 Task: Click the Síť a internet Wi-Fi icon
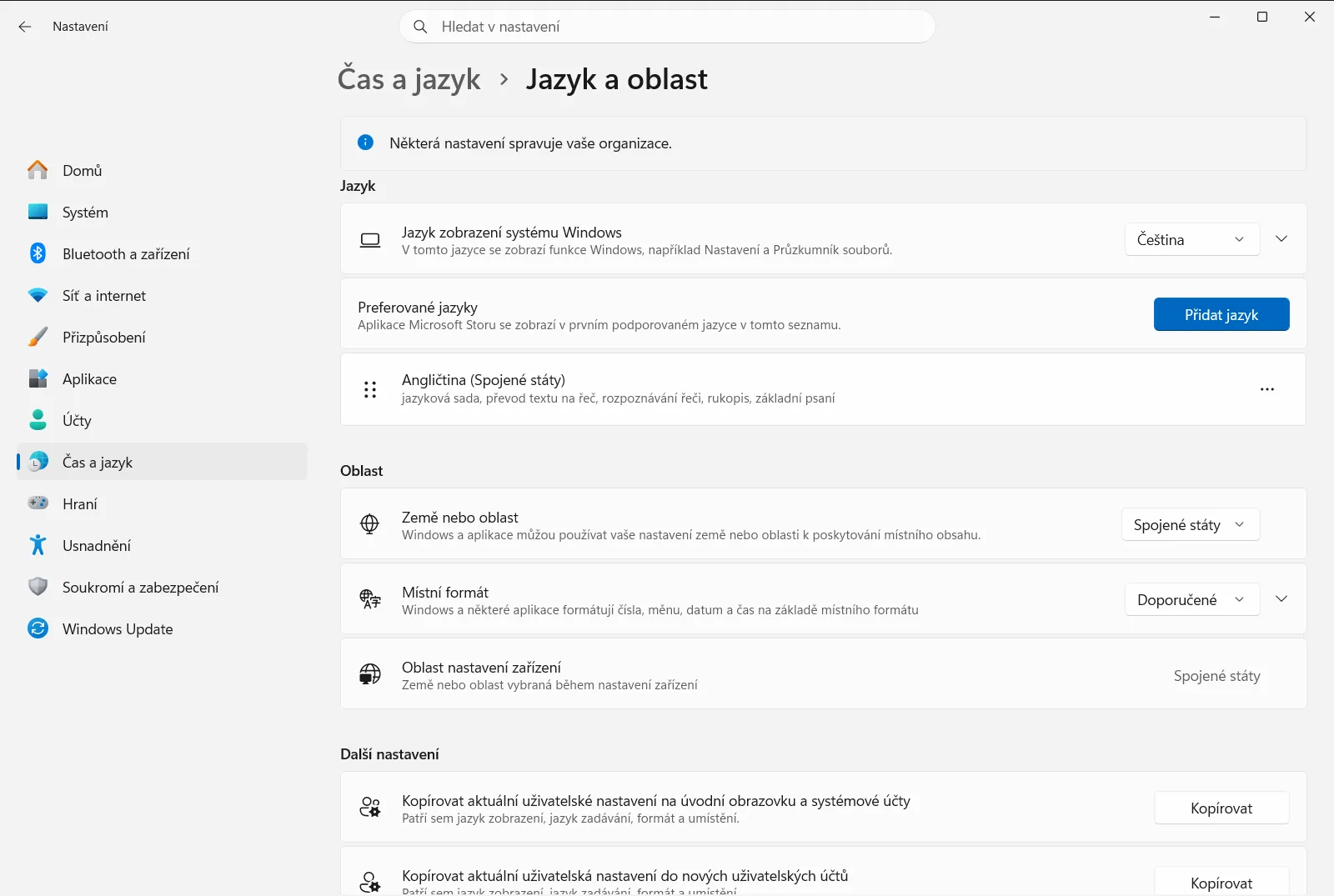pos(38,295)
